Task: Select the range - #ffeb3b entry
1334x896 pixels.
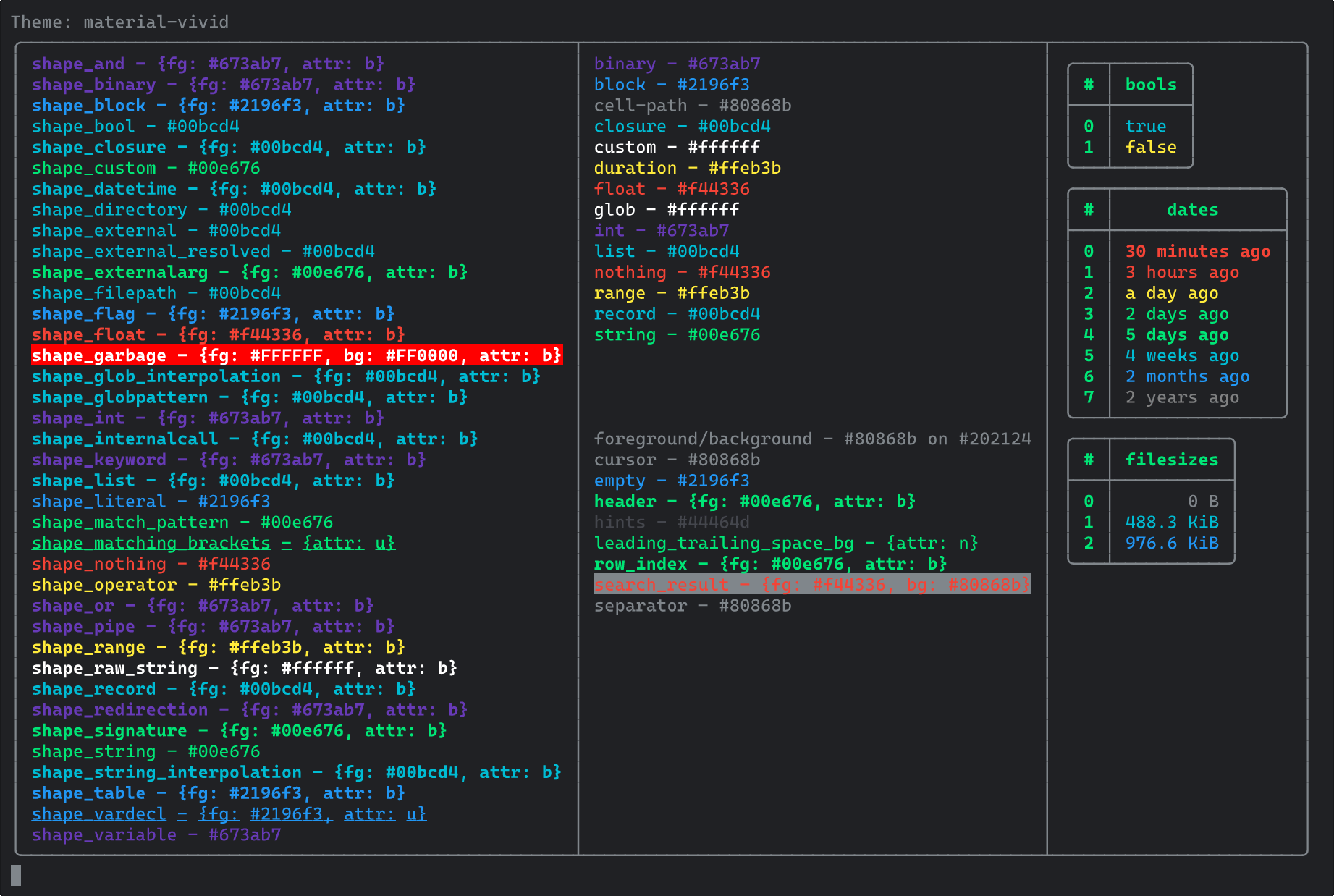Action: (x=672, y=293)
